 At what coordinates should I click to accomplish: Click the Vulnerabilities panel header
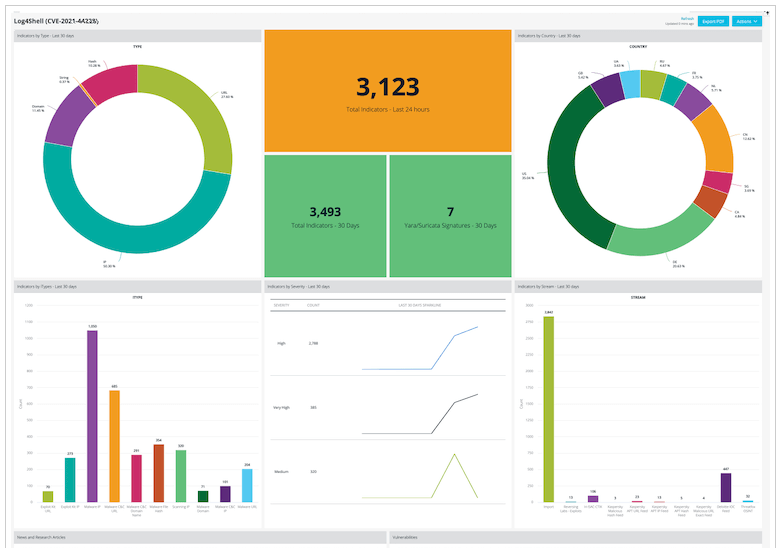click(576, 537)
